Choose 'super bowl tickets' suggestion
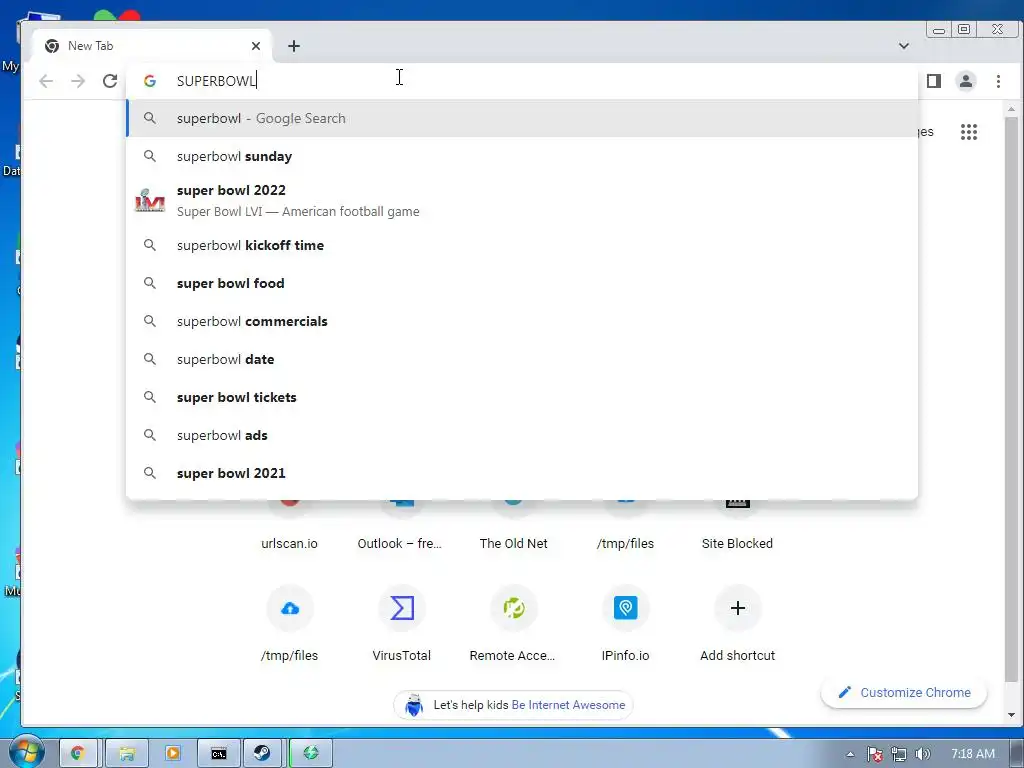 [522, 397]
